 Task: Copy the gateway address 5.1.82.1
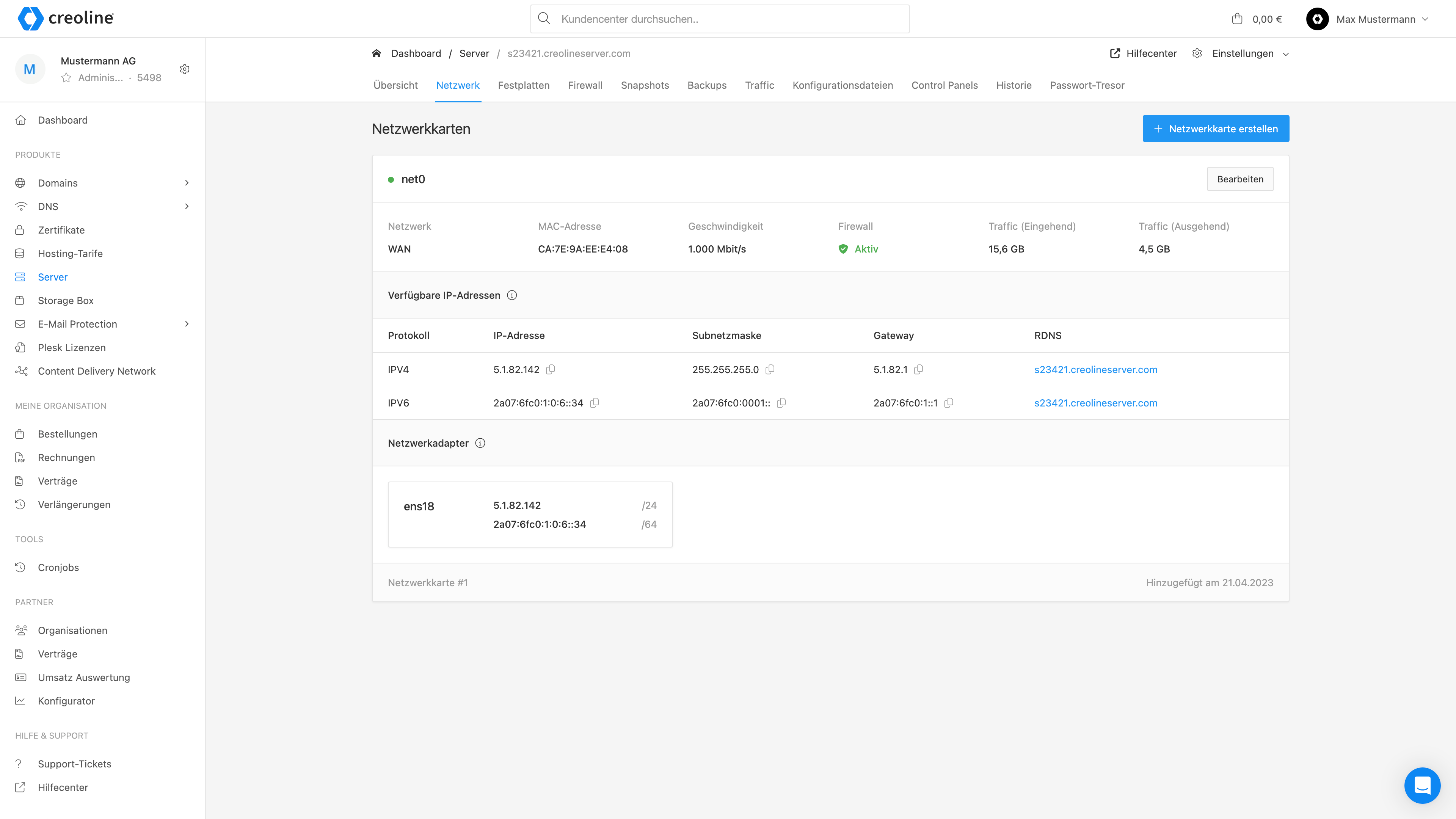918,370
